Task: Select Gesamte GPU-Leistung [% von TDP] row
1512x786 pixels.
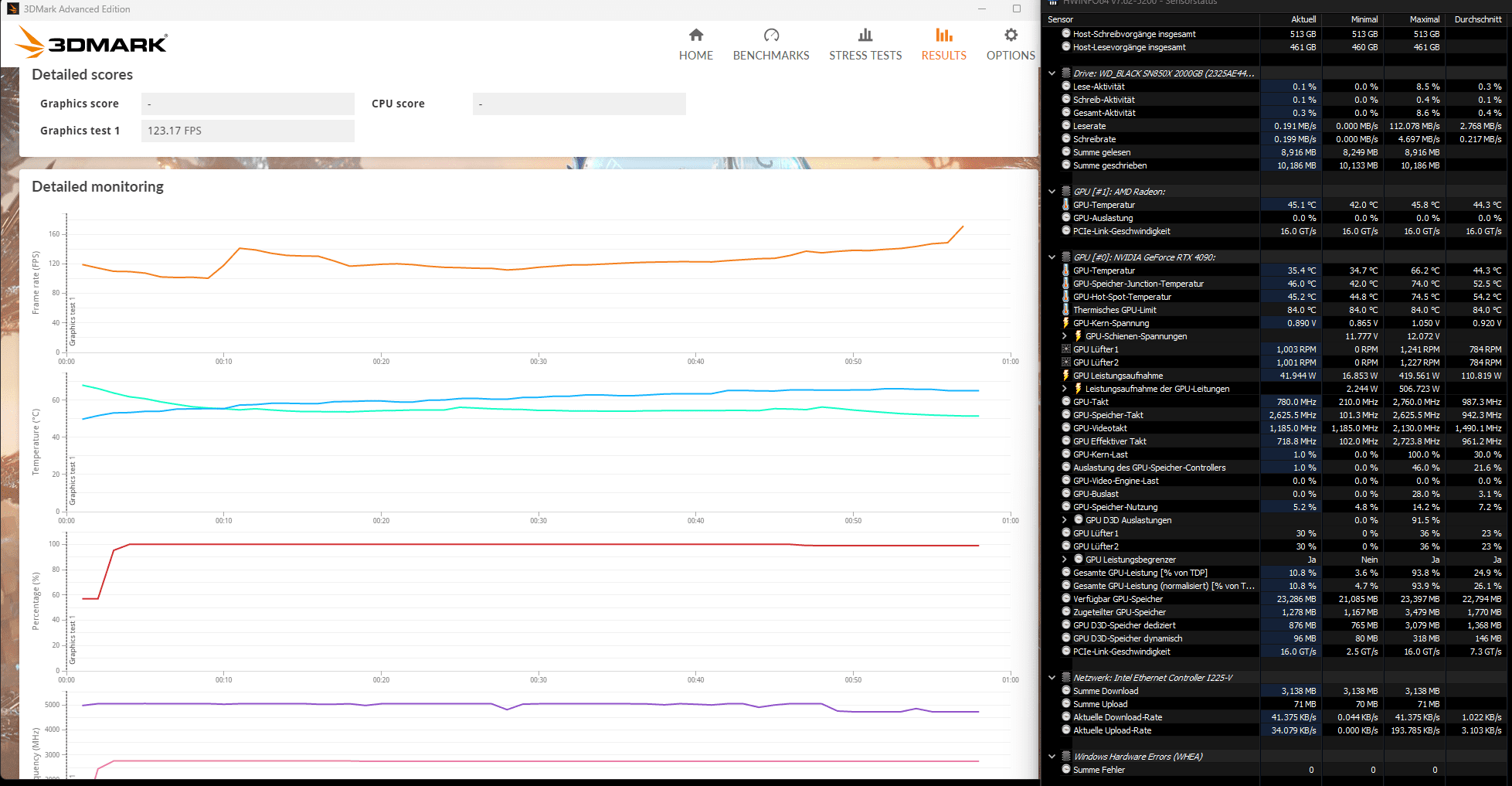Action: pyautogui.click(x=1276, y=573)
